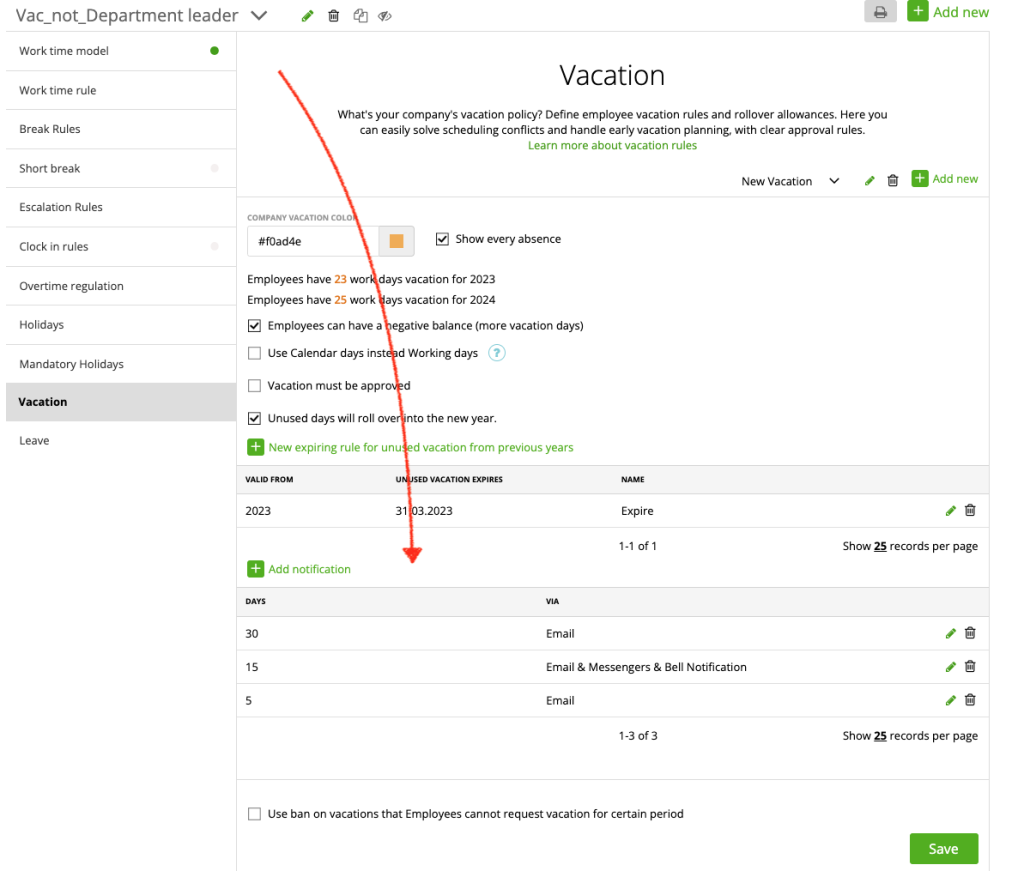Select Email & Messengers & Bell Notification cell
The width and height of the screenshot is (1024, 871).
(x=647, y=667)
